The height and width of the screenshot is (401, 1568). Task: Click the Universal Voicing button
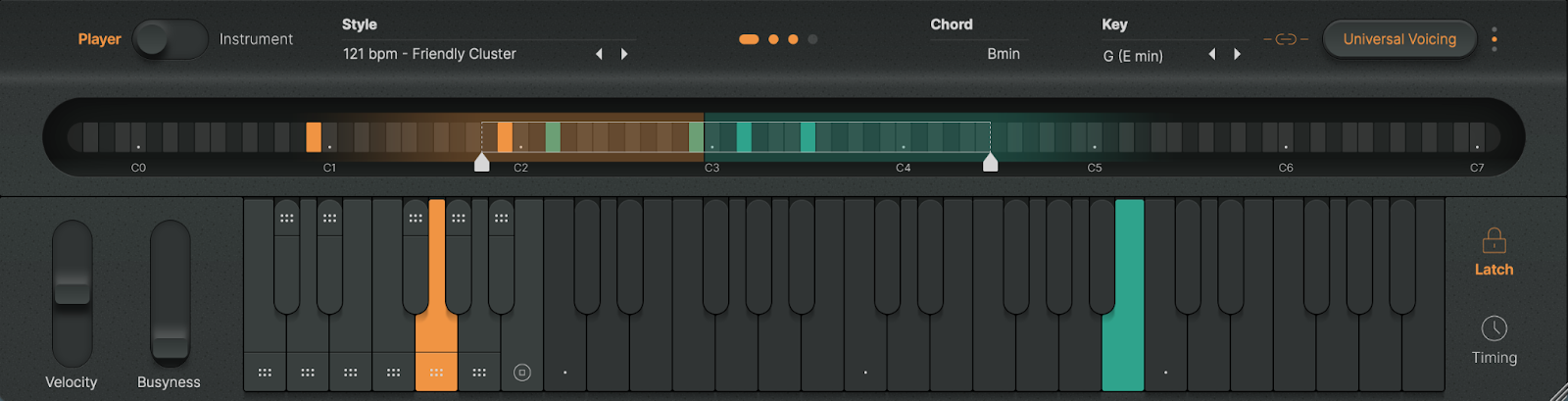(x=1399, y=39)
